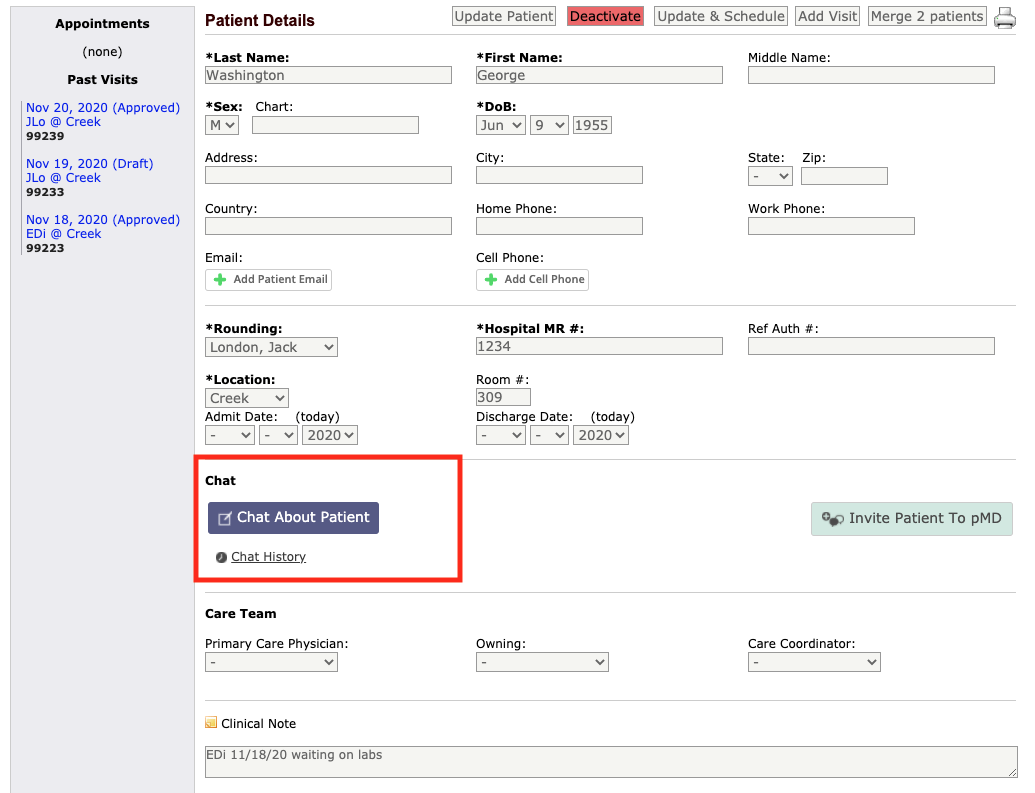Open the Primary Care Physician dropdown
This screenshot has height=793, width=1035.
(x=270, y=661)
